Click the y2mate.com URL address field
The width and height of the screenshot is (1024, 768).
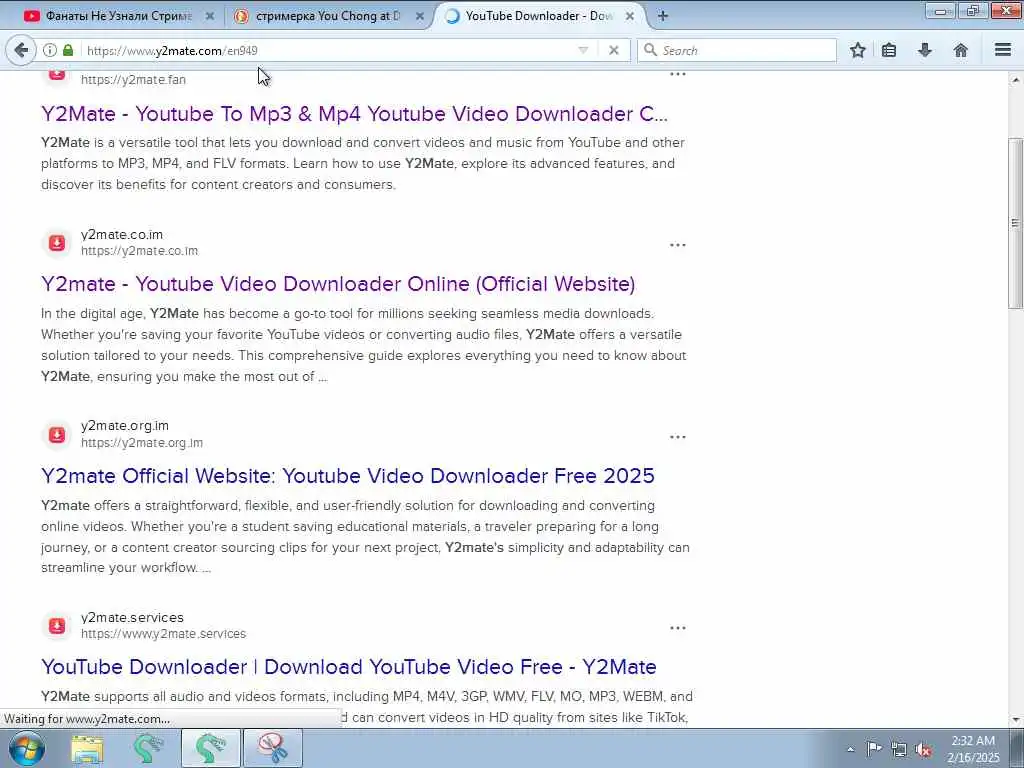330,50
